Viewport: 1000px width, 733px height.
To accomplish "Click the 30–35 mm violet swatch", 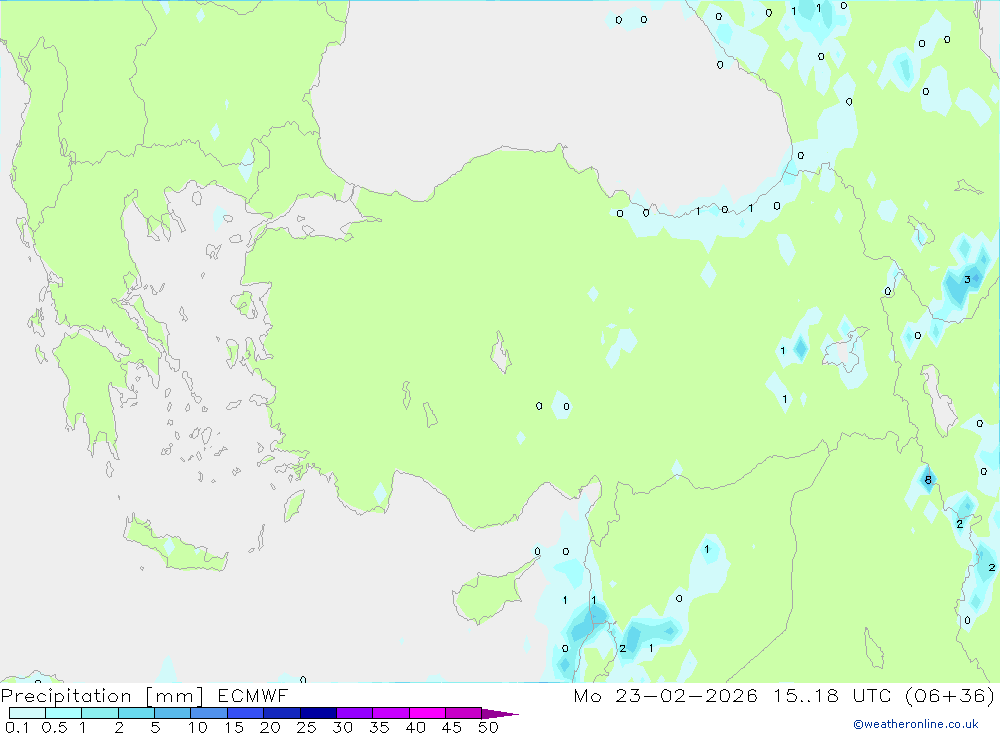I will click(354, 713).
